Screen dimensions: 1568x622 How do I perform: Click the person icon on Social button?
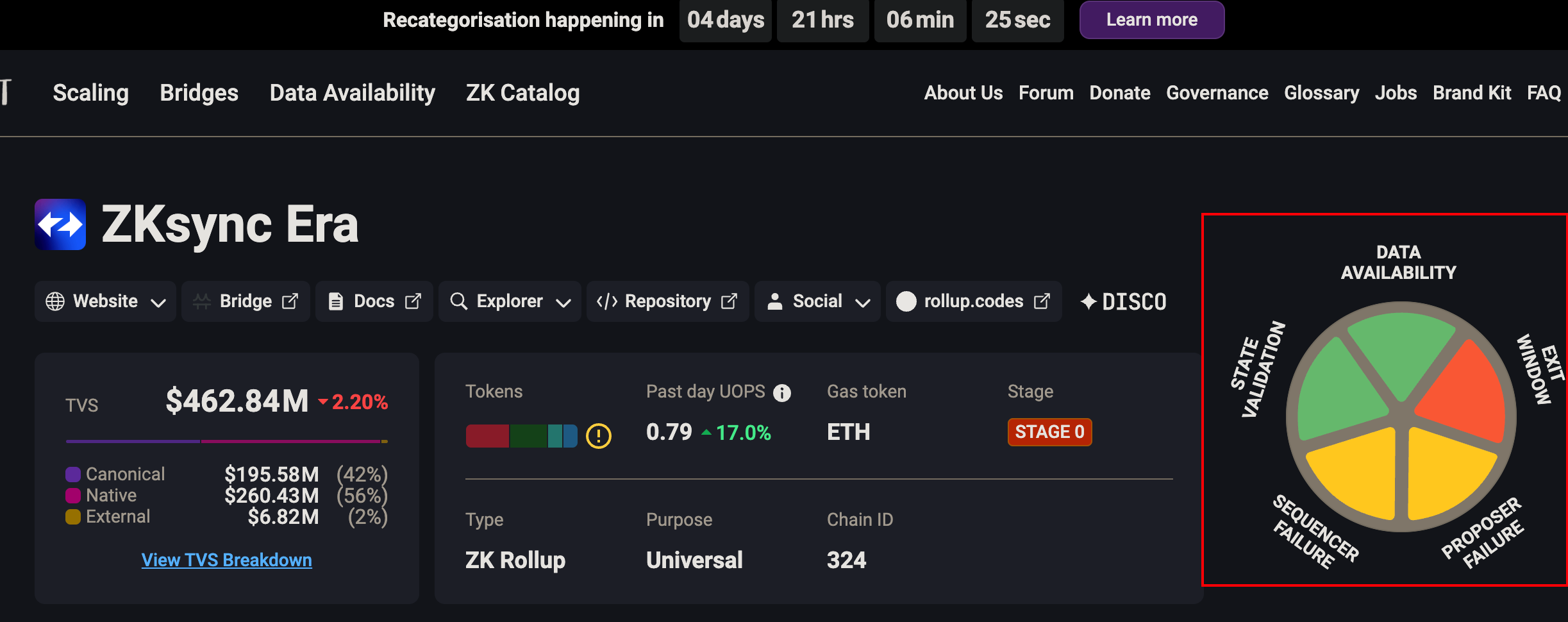click(775, 301)
